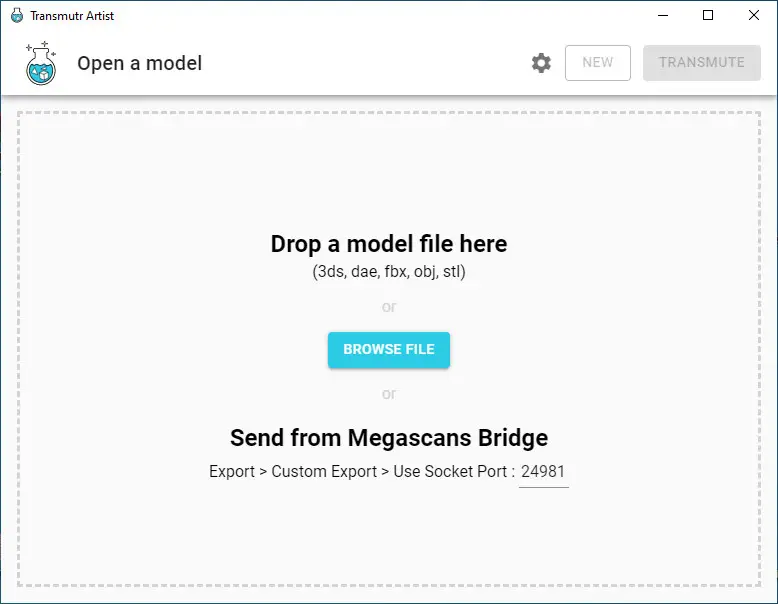778x604 pixels.
Task: Click the 'Export > Custom Export' instruction text
Action: pos(293,471)
